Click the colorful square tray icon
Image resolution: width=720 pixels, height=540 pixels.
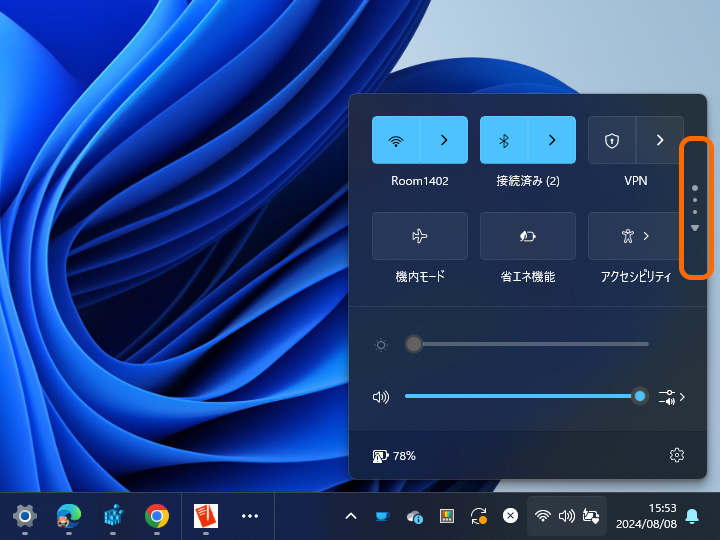point(447,516)
